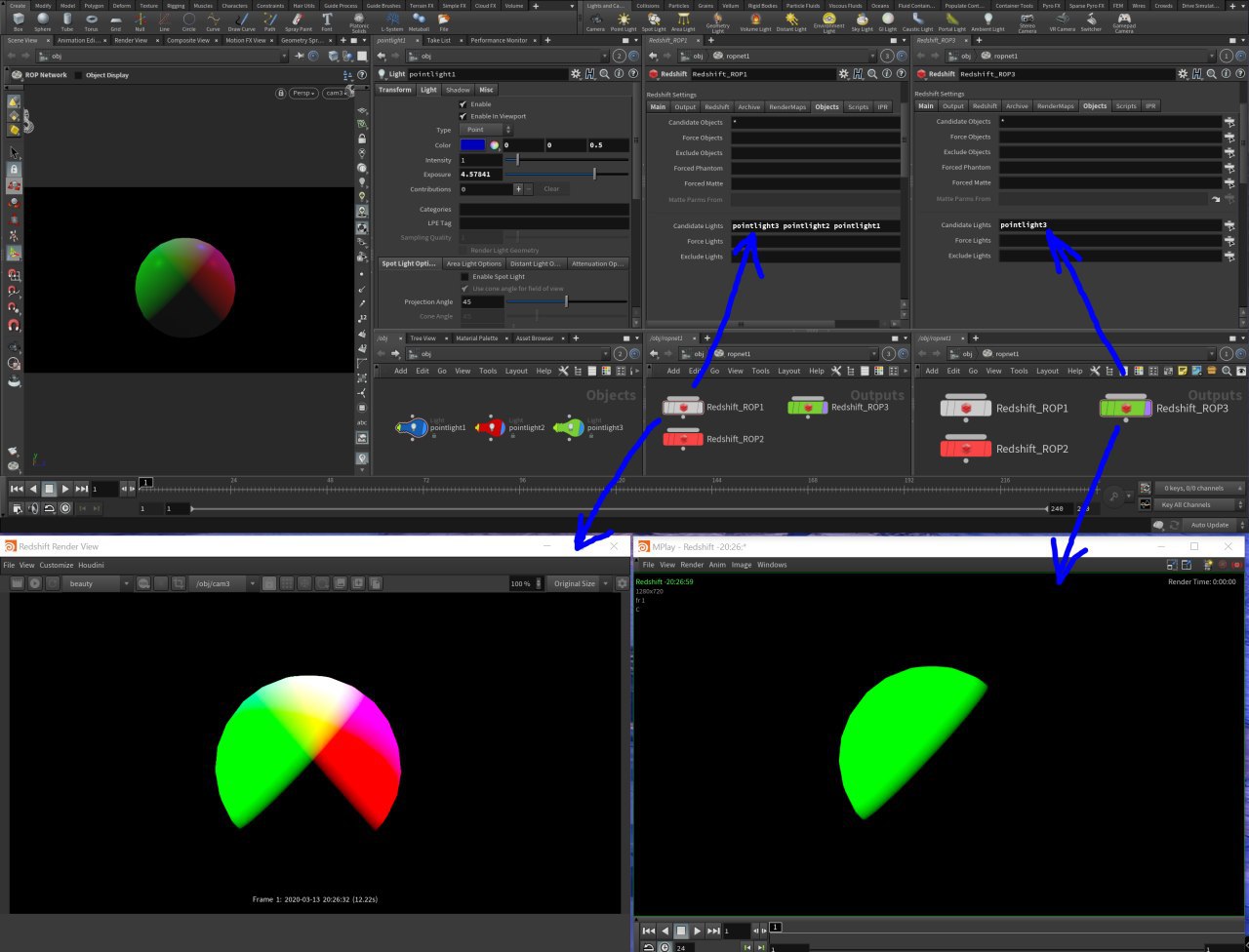
Task: Open beauty AOV dropdown in Render View
Action: tap(99, 583)
